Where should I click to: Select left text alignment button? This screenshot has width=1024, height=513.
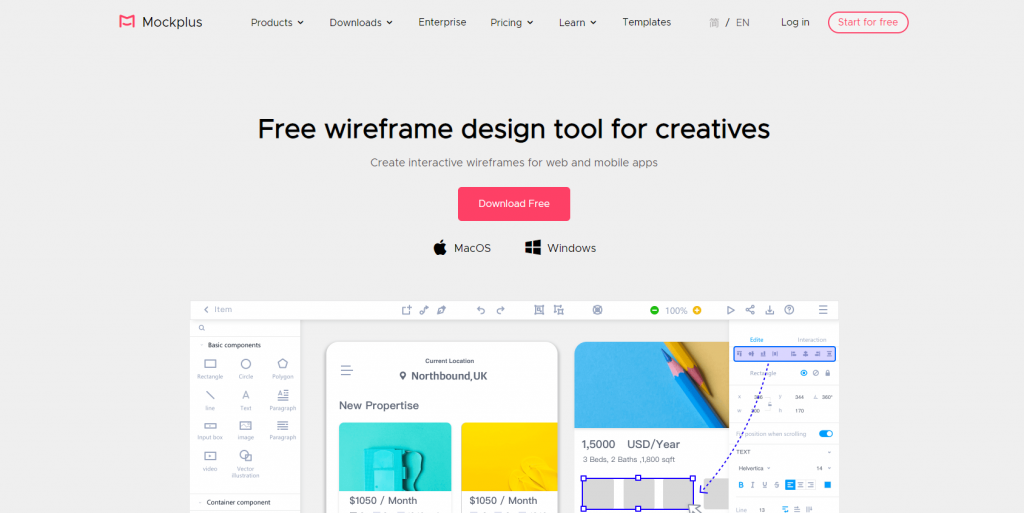(x=790, y=485)
